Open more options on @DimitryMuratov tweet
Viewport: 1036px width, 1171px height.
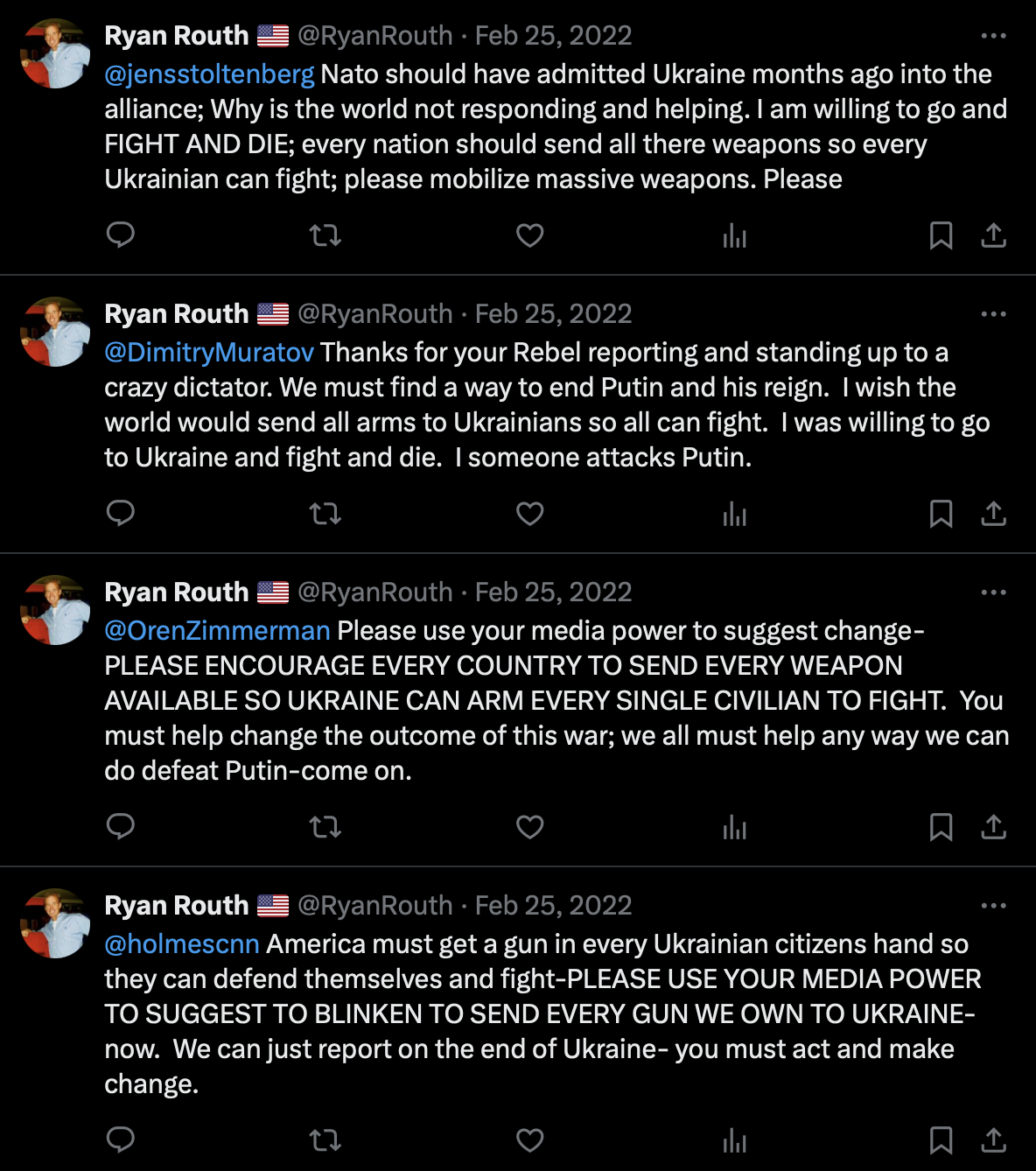[x=993, y=314]
